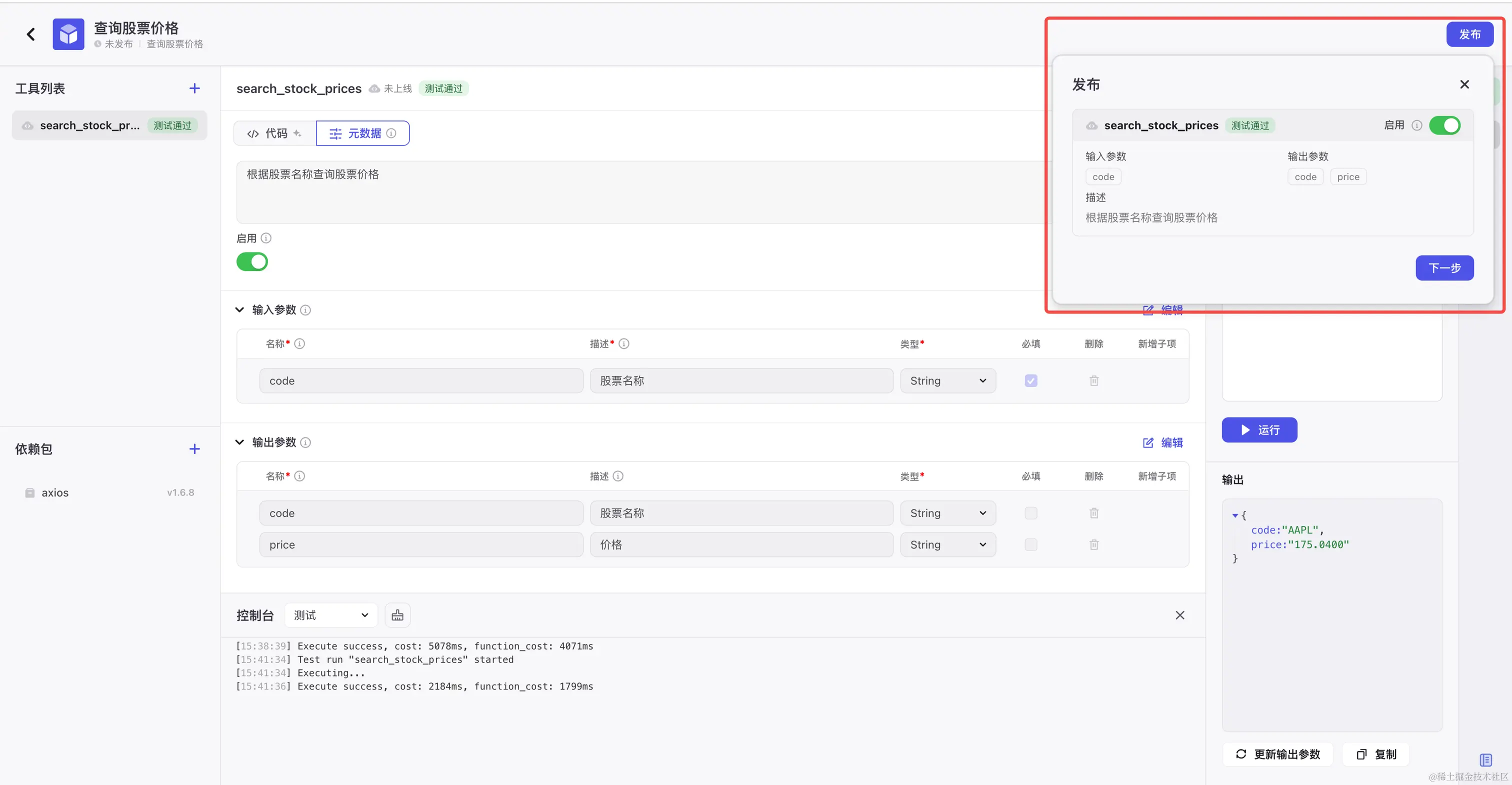Collapse the 输入参数 section
1512x785 pixels.
click(x=239, y=310)
